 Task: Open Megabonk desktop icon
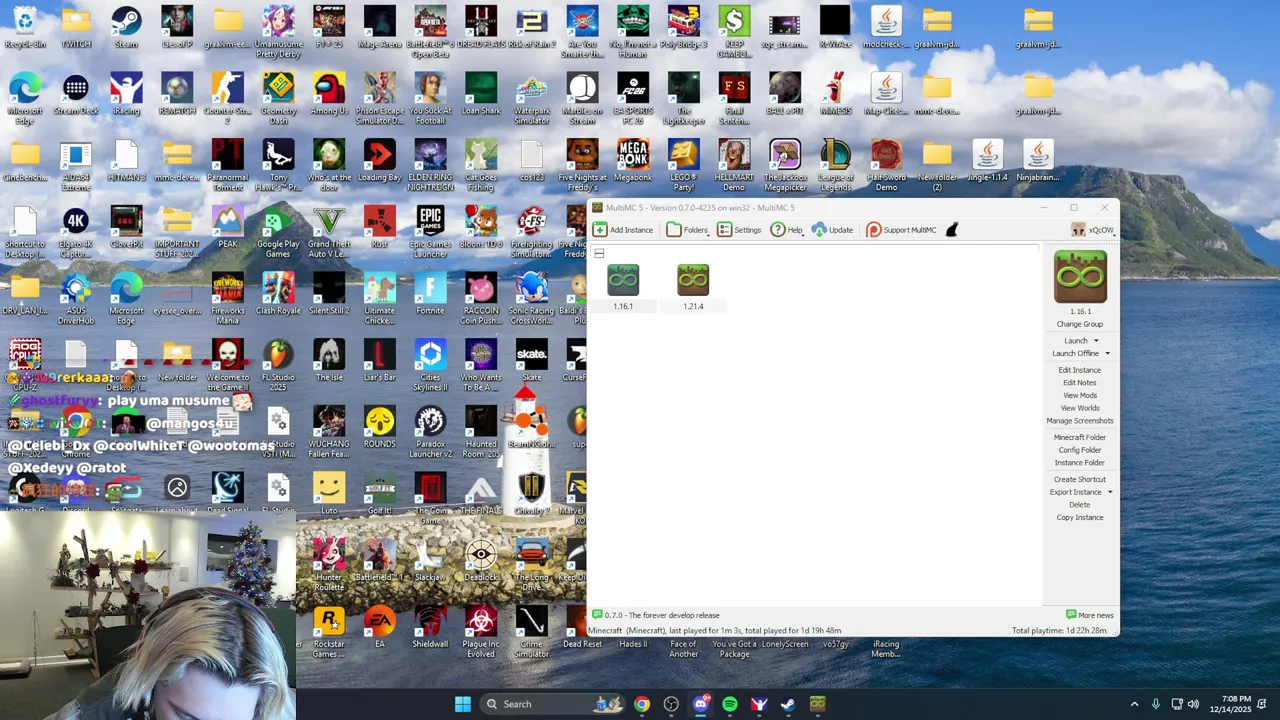(x=633, y=160)
